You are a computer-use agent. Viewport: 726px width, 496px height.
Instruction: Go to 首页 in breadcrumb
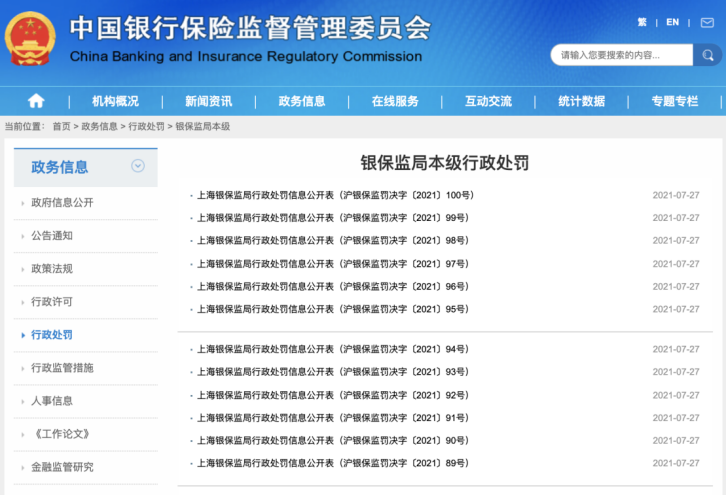(62, 126)
